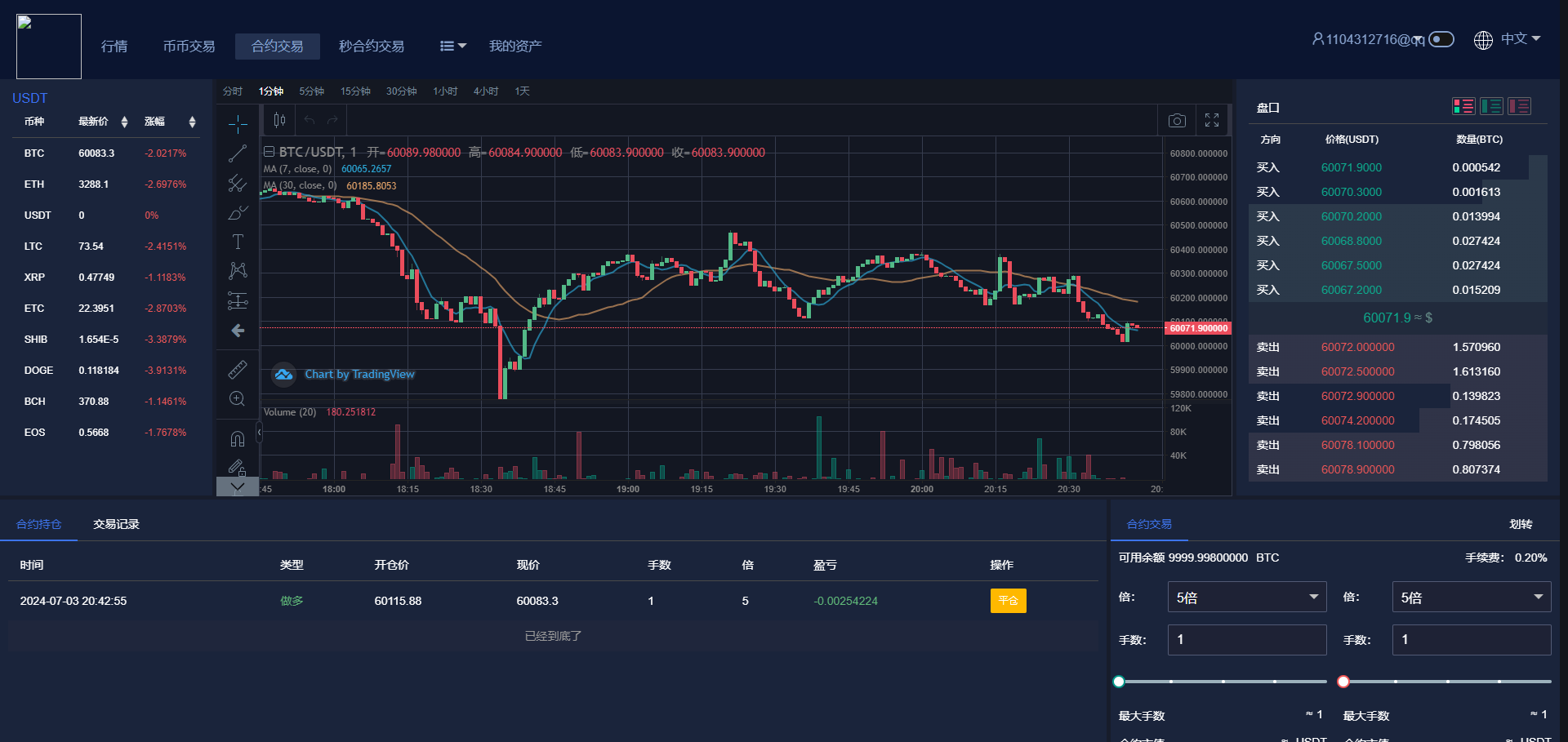Screen dimensions: 1568x742
Task: Open the 秒合约交易 navigation menu
Action: click(x=372, y=47)
